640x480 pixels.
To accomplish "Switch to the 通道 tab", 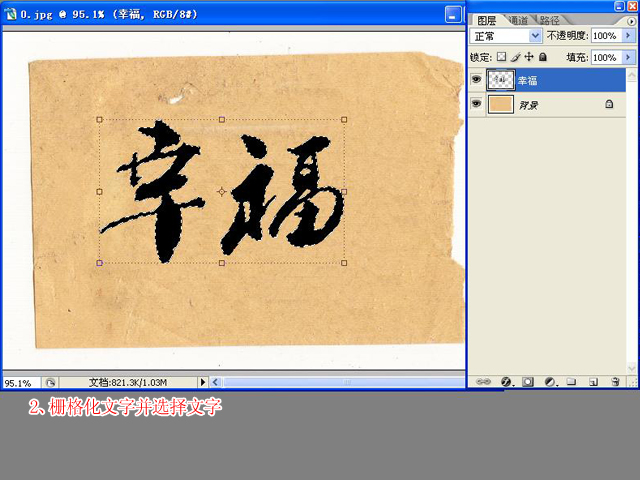I will coord(517,20).
